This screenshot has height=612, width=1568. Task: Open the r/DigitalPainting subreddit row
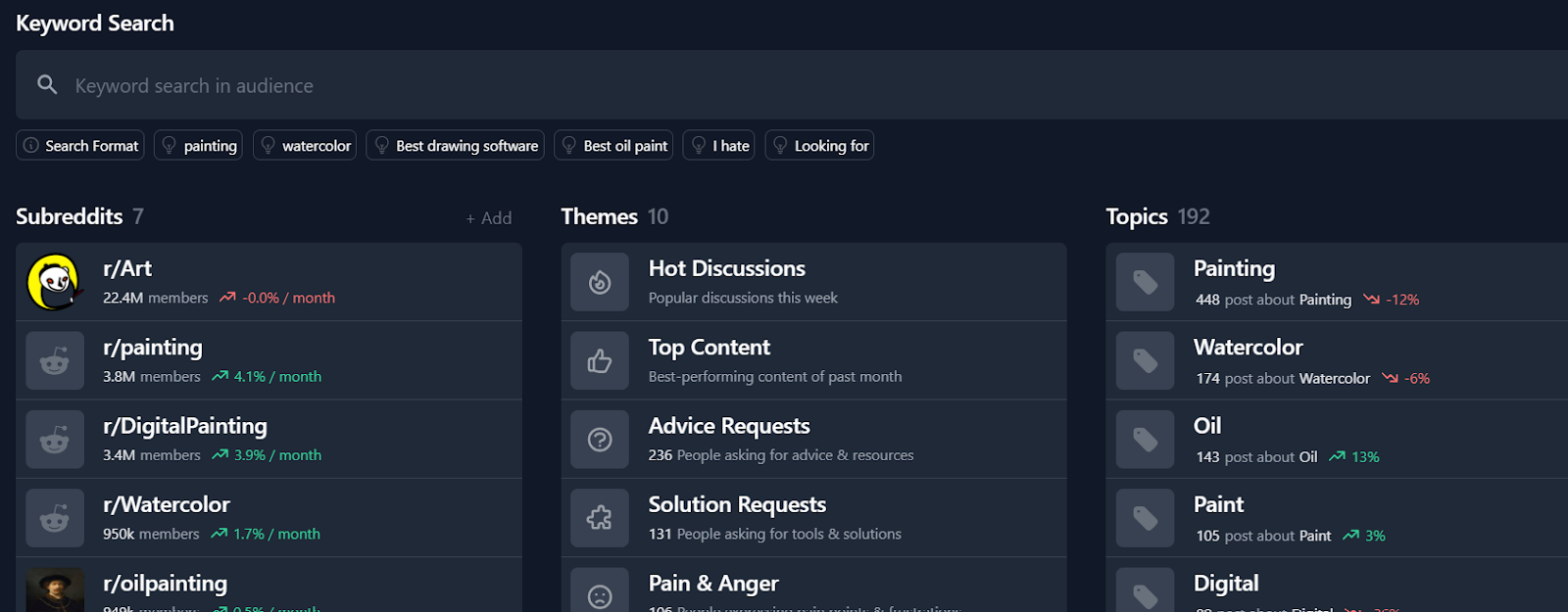[269, 440]
